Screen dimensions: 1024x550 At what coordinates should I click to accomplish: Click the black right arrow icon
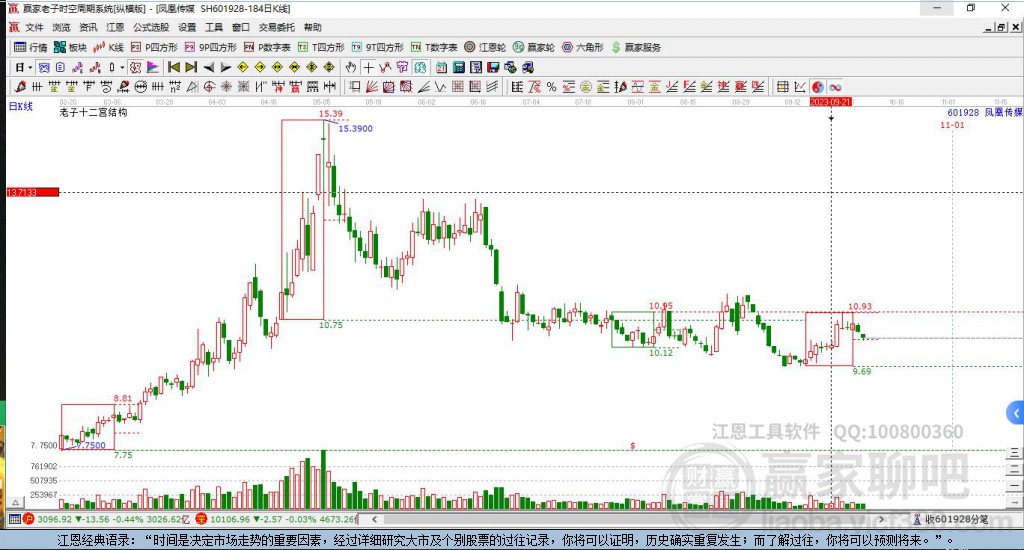225,67
